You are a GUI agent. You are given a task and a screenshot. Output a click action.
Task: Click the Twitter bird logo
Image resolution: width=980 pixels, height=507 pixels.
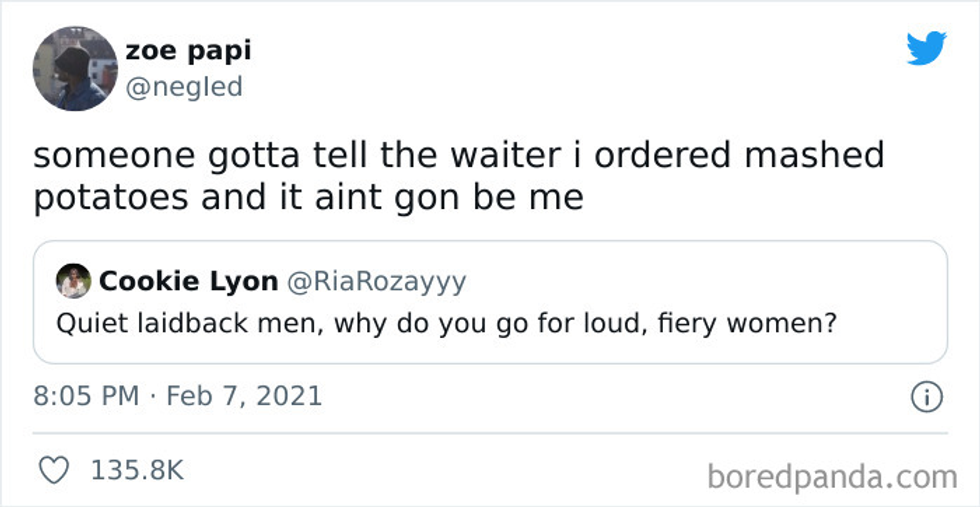click(x=926, y=48)
